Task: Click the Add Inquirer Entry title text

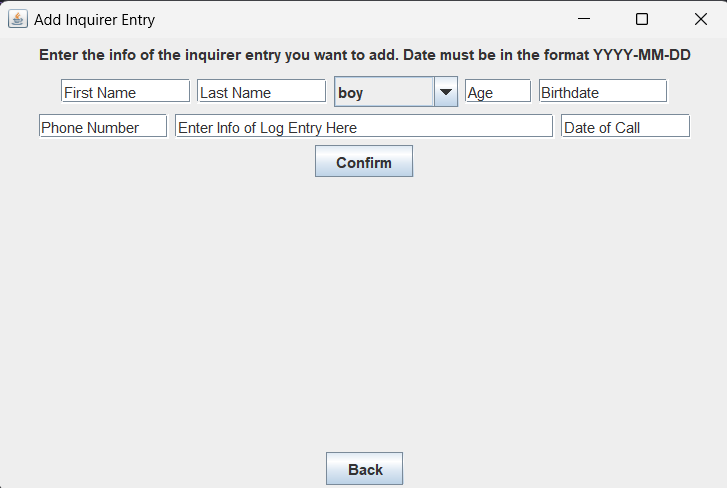Action: (95, 19)
